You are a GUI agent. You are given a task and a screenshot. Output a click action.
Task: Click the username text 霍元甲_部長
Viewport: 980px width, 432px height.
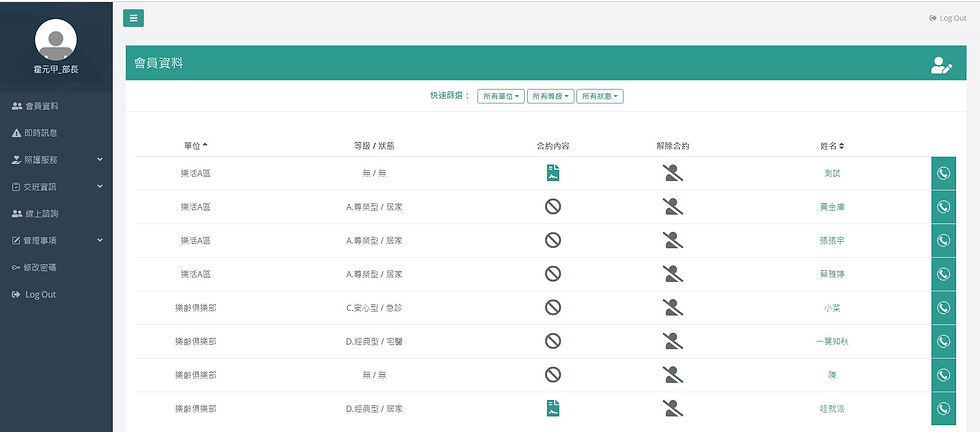click(x=56, y=69)
